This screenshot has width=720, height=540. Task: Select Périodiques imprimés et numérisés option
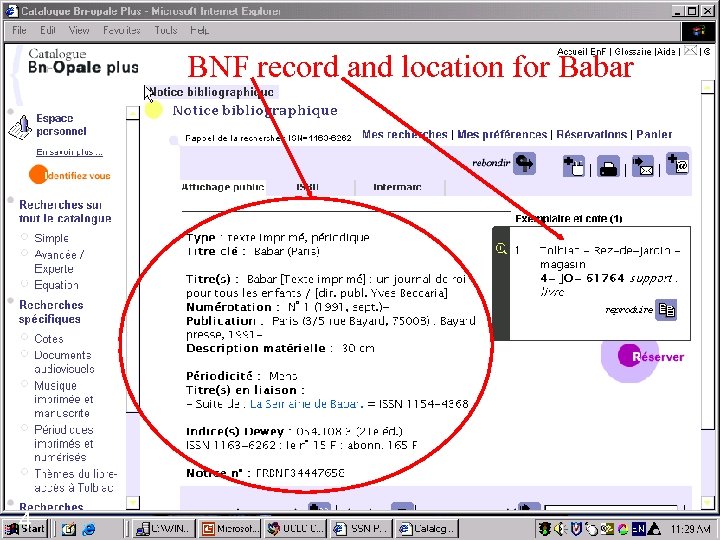(25, 428)
